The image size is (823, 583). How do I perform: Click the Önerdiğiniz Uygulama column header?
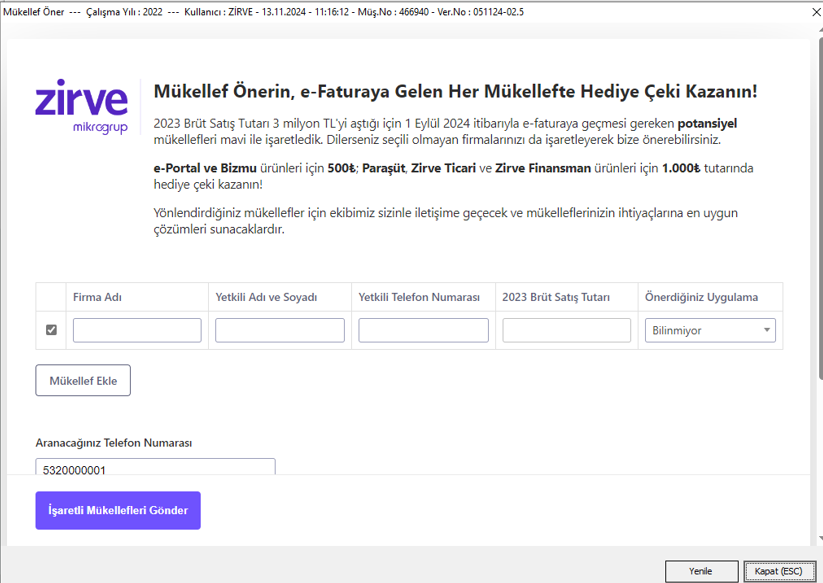click(x=701, y=297)
